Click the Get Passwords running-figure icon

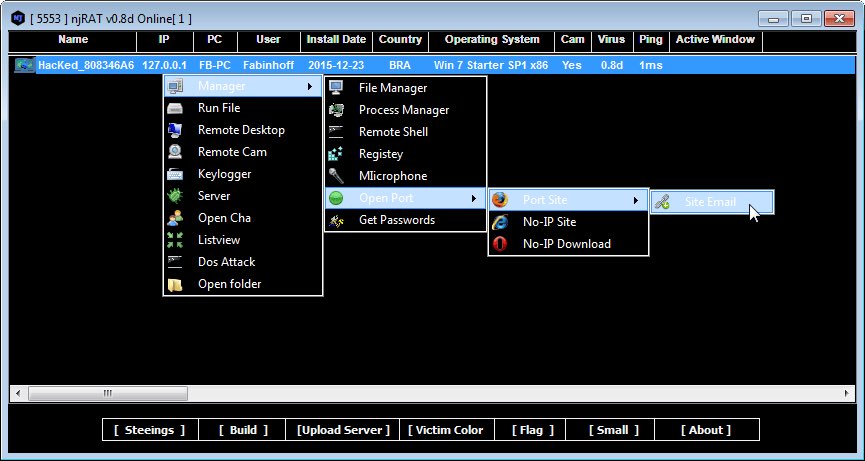pyautogui.click(x=336, y=220)
